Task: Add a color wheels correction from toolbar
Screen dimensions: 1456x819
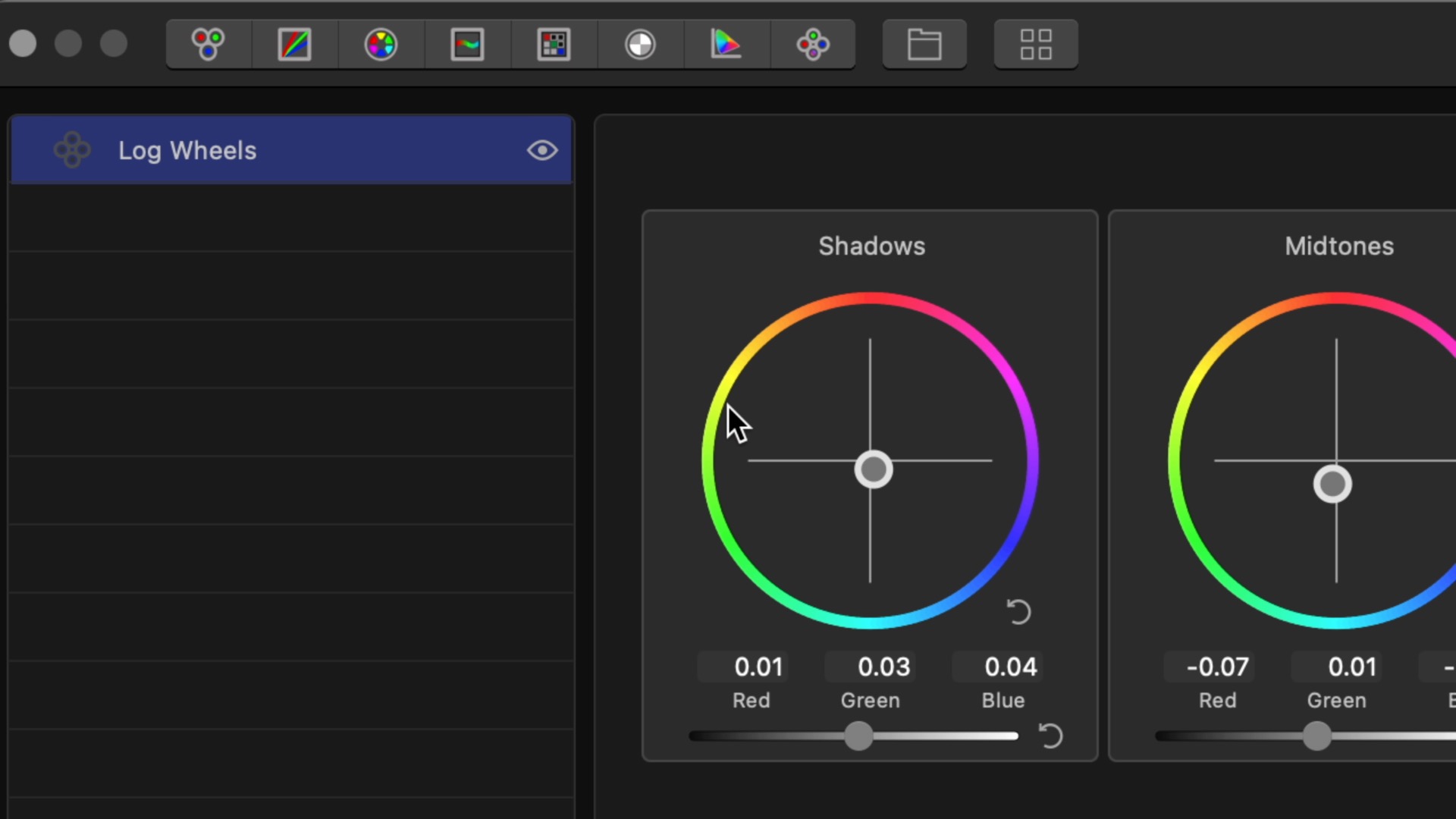Action: pos(208,44)
